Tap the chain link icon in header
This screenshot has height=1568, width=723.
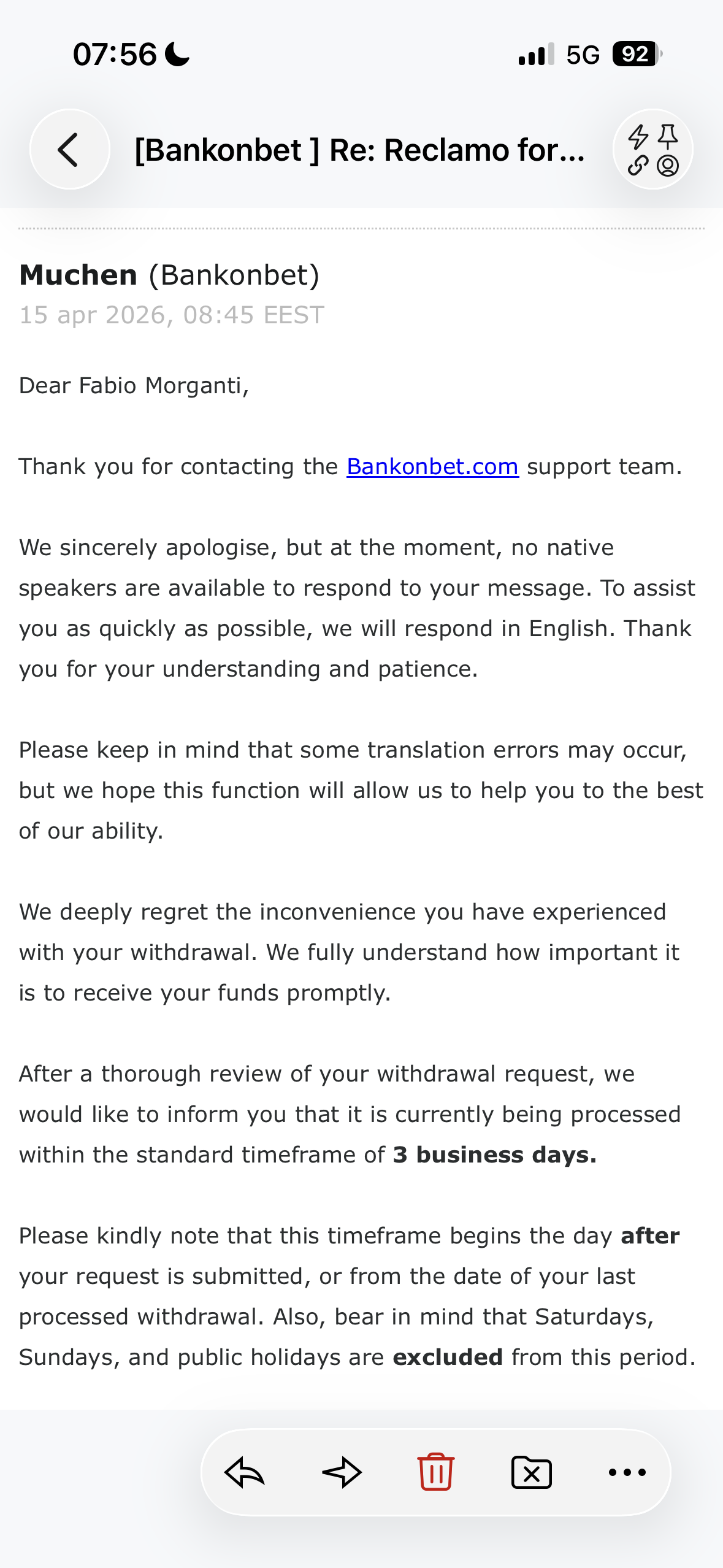point(638,165)
